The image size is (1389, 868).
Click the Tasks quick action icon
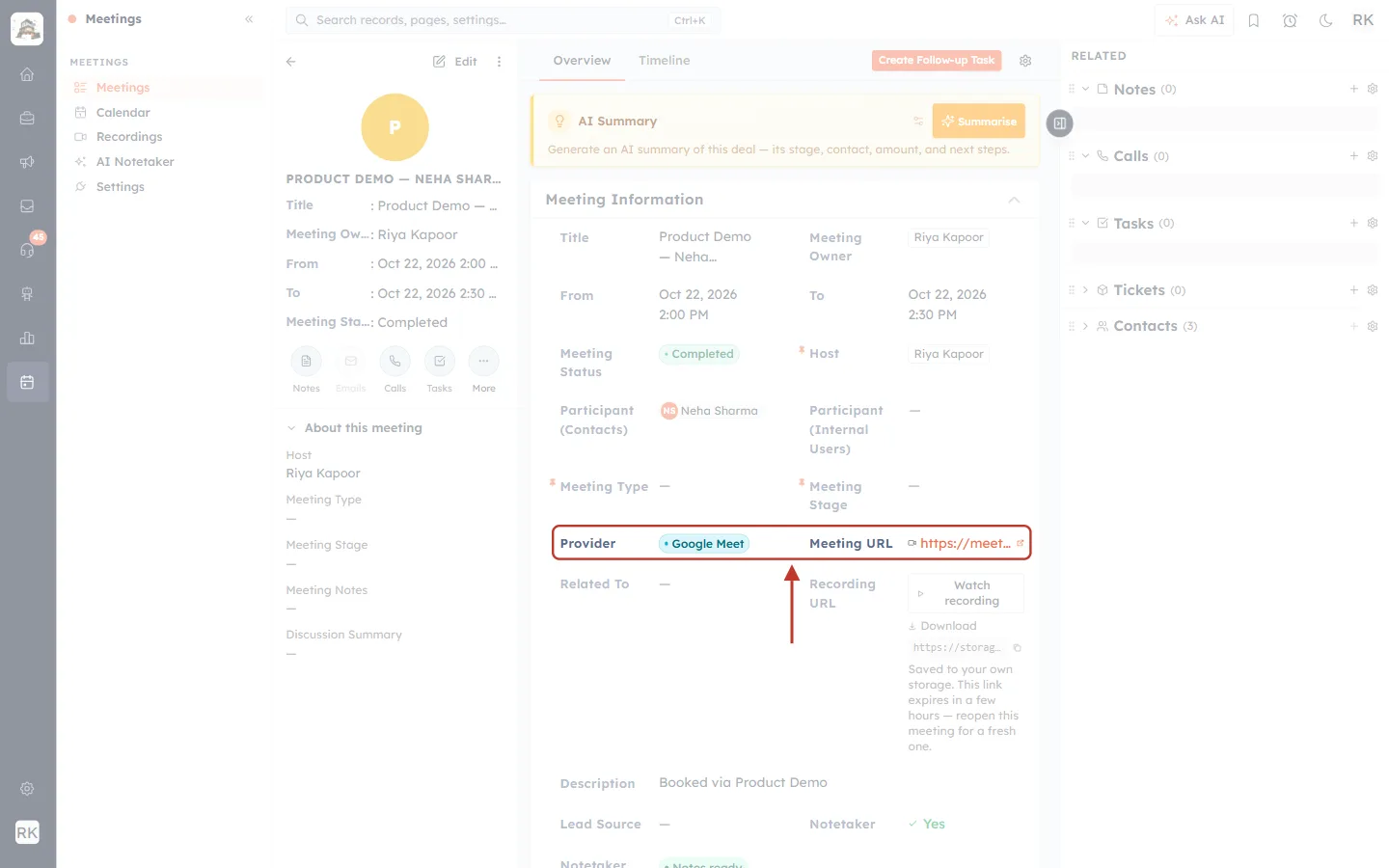(439, 362)
